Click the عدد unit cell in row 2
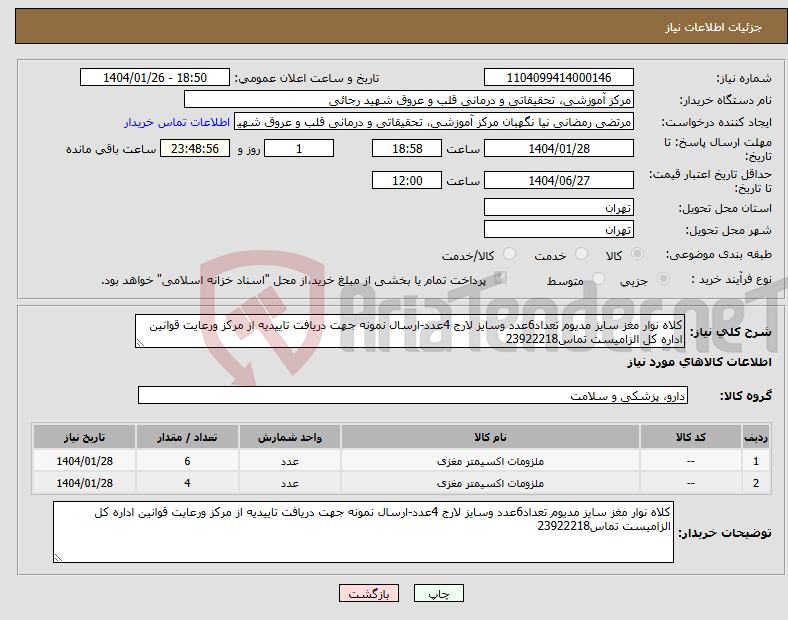788x620 pixels. (290, 483)
